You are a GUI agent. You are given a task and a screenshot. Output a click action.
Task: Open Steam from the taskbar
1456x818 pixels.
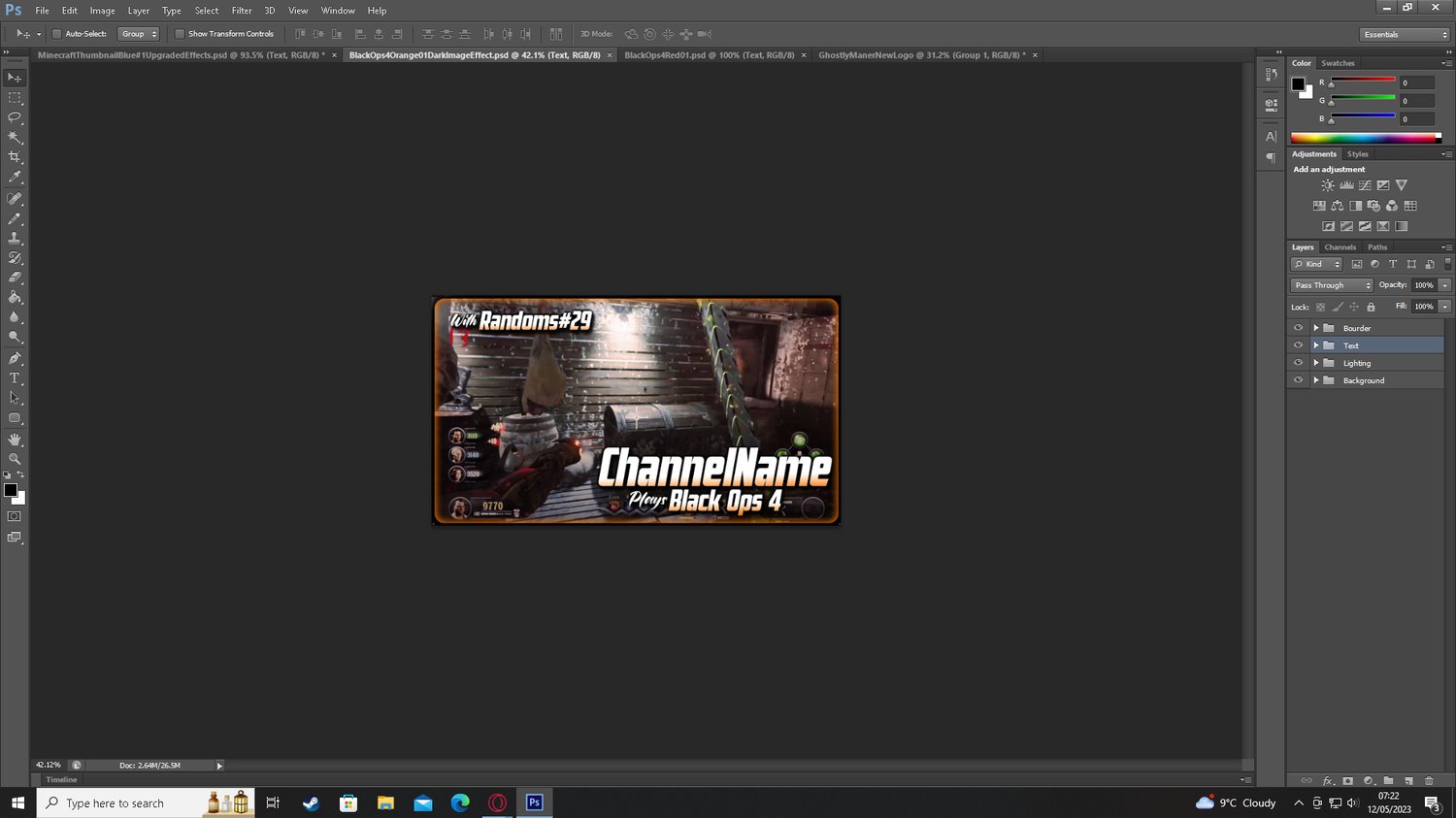point(311,802)
